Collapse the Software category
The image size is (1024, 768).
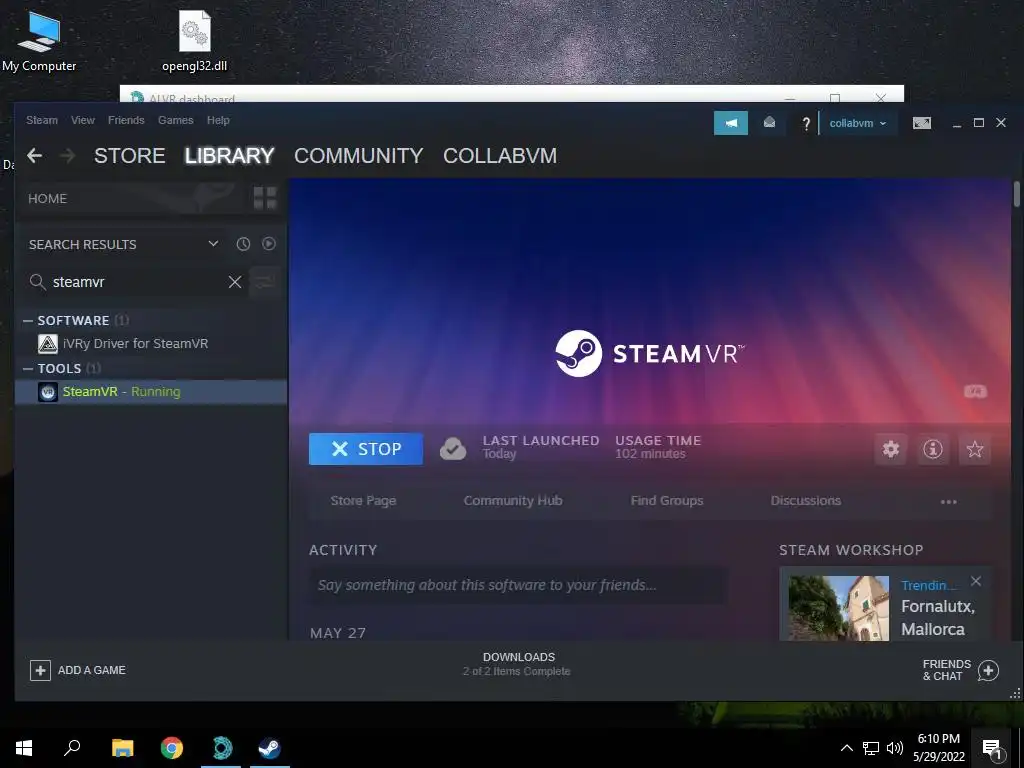pyautogui.click(x=28, y=321)
